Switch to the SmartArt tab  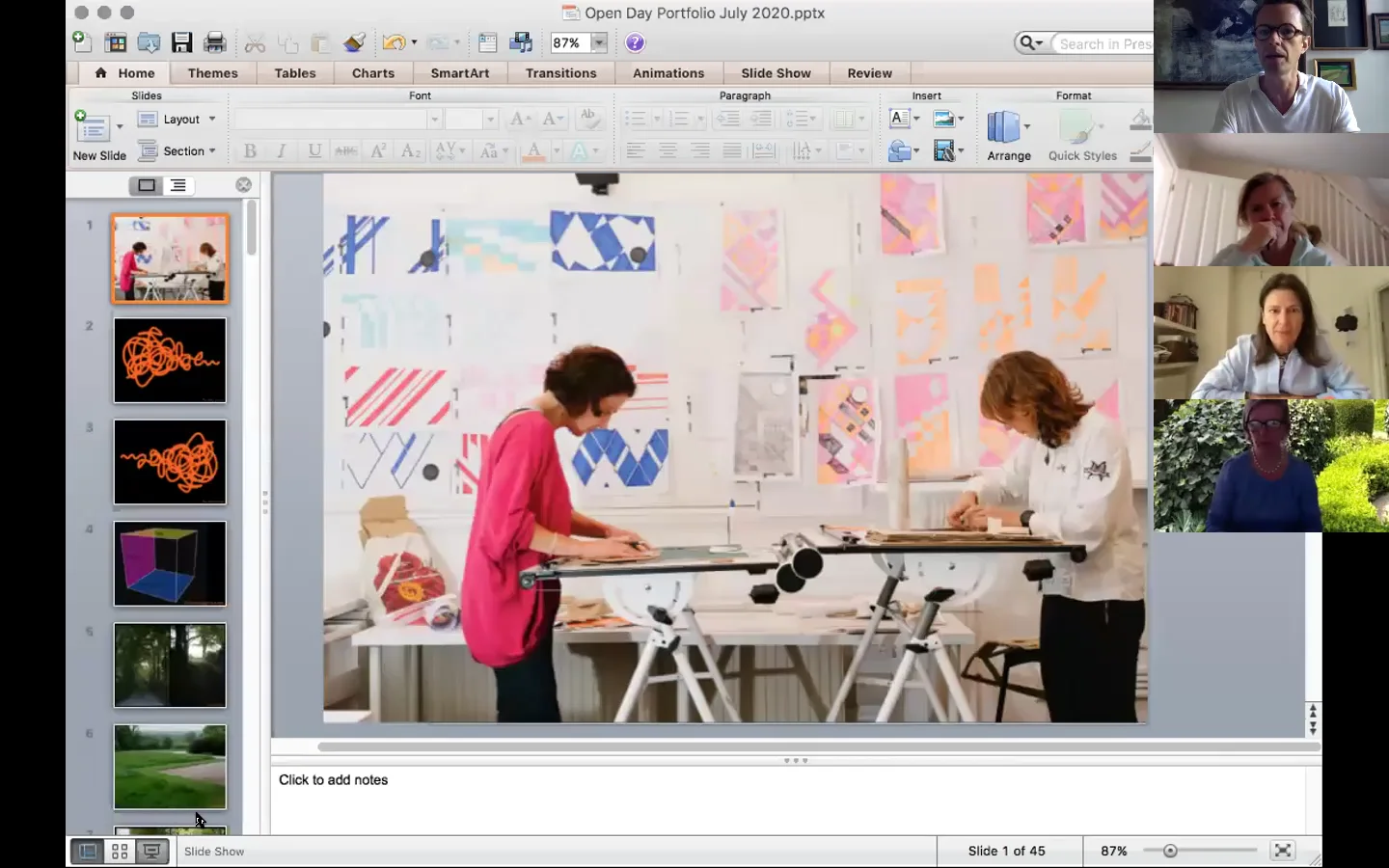[460, 73]
